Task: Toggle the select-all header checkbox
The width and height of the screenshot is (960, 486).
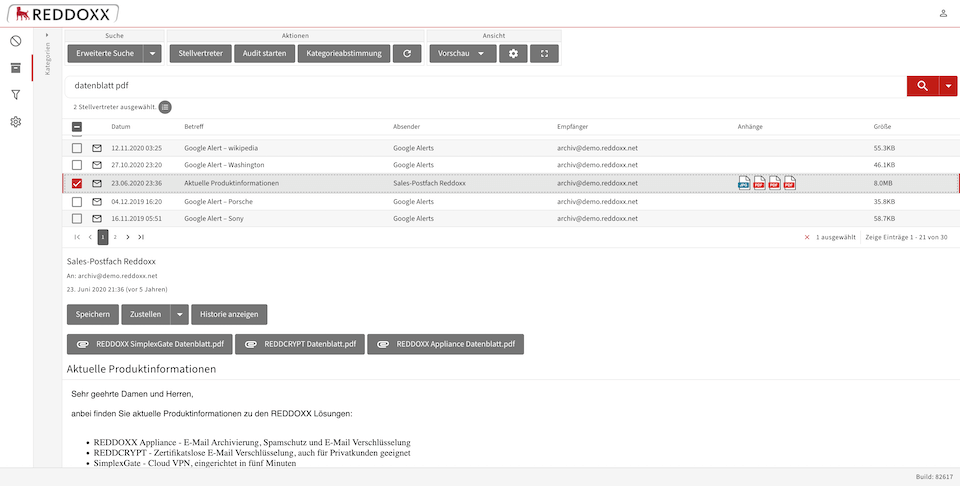Action: [x=77, y=127]
